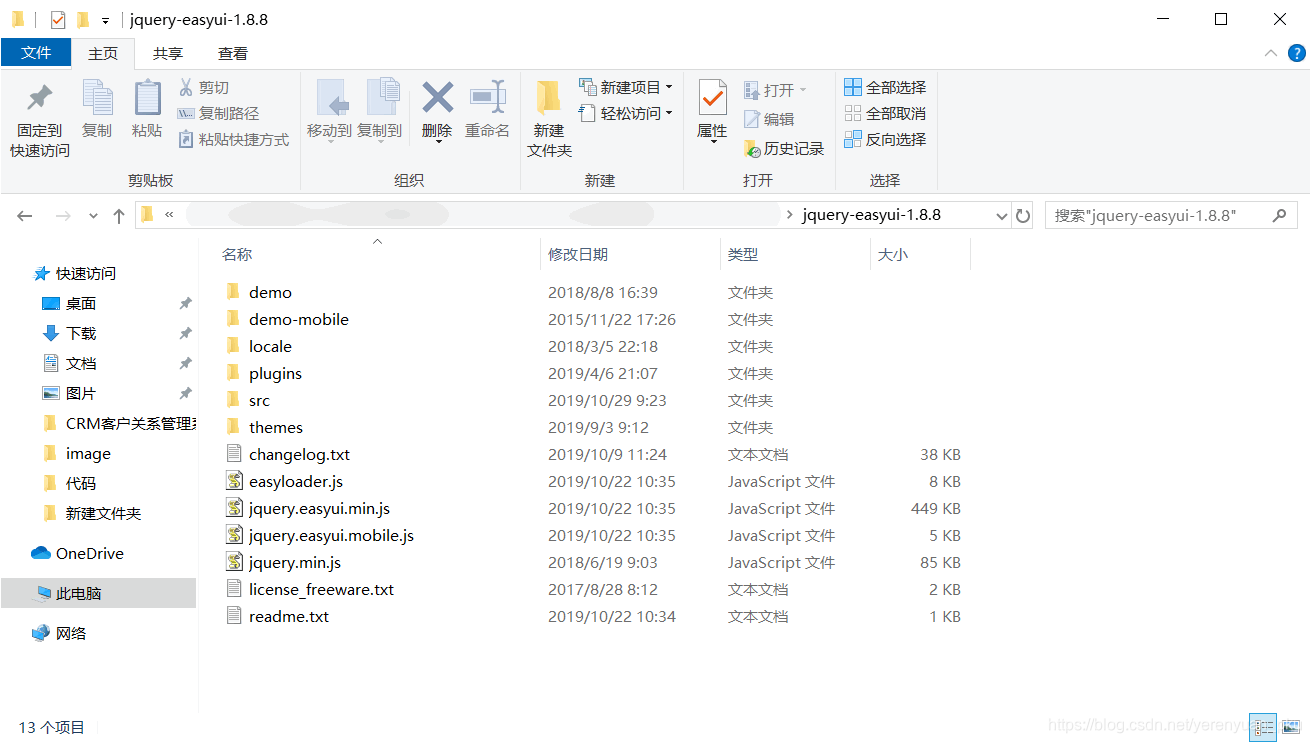Screen dimensions: 1311x743
Task: Switch to large icons view
Action: coord(1290,728)
